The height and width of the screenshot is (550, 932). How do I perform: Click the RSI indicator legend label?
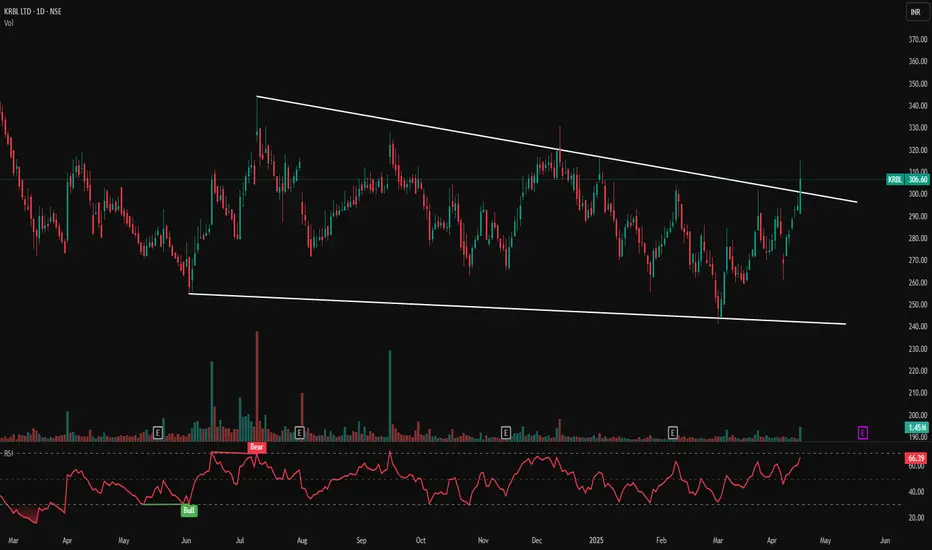[9, 454]
